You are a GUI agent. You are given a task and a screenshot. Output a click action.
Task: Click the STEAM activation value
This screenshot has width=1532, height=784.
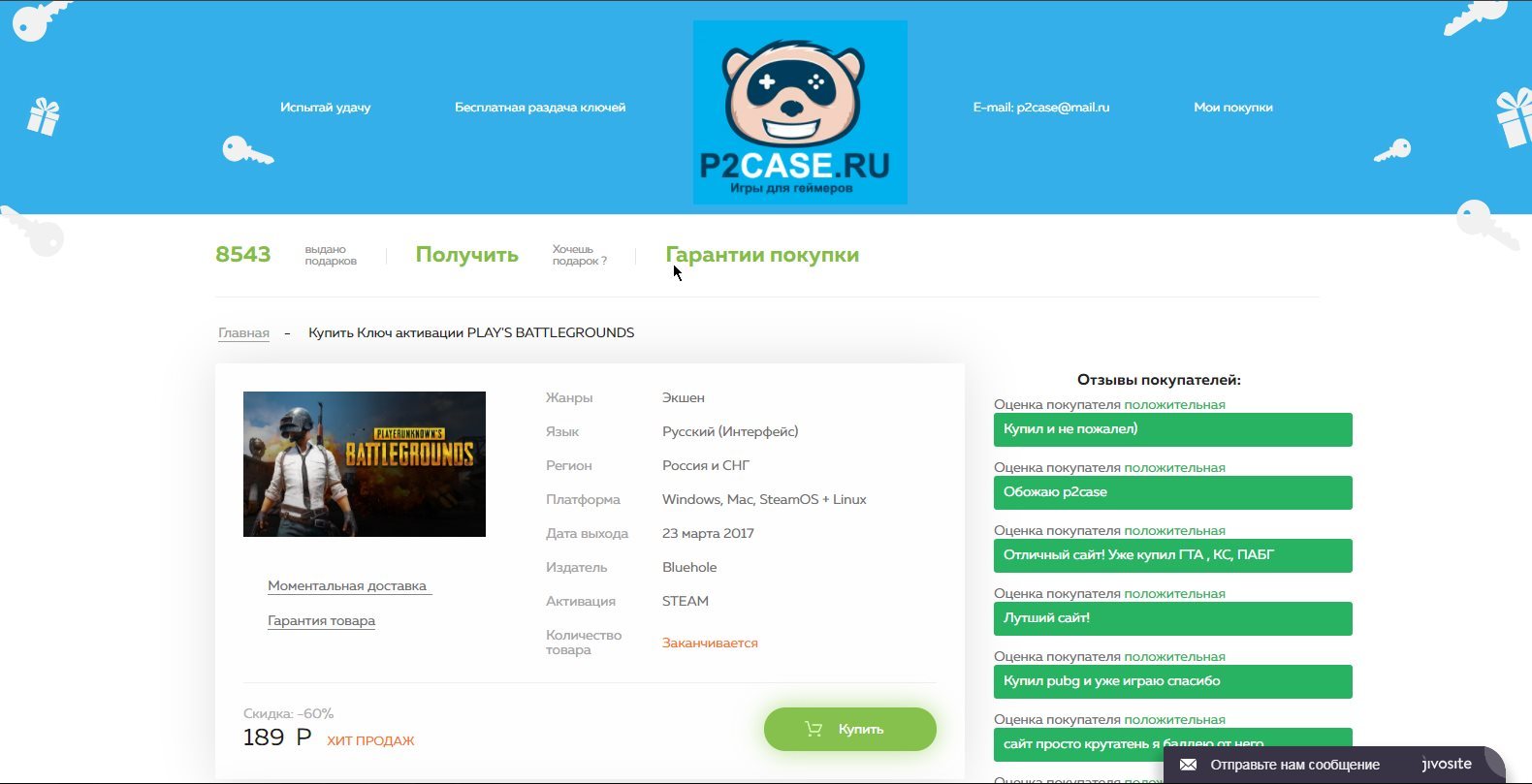click(x=686, y=602)
